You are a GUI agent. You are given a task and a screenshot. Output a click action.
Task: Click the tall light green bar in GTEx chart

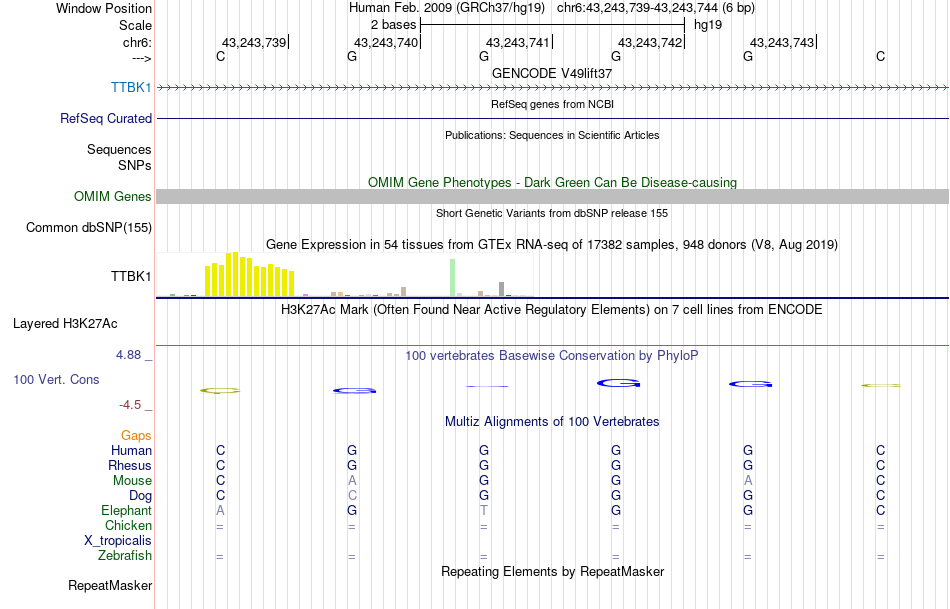pos(453,278)
